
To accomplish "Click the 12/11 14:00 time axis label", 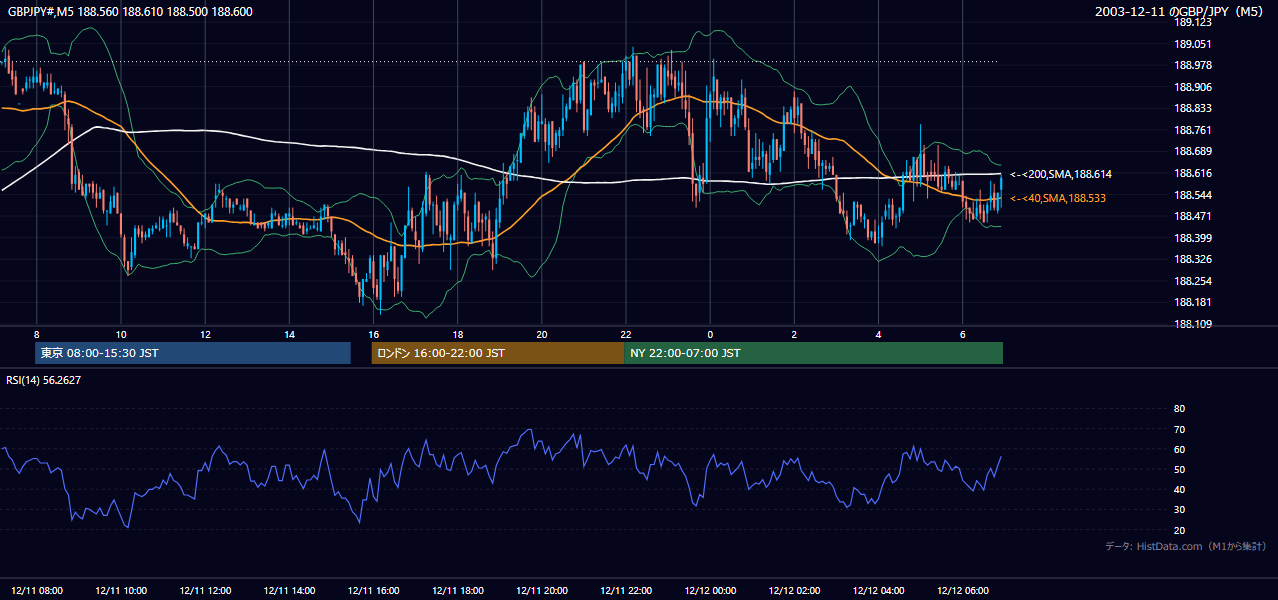I will tap(289, 591).
